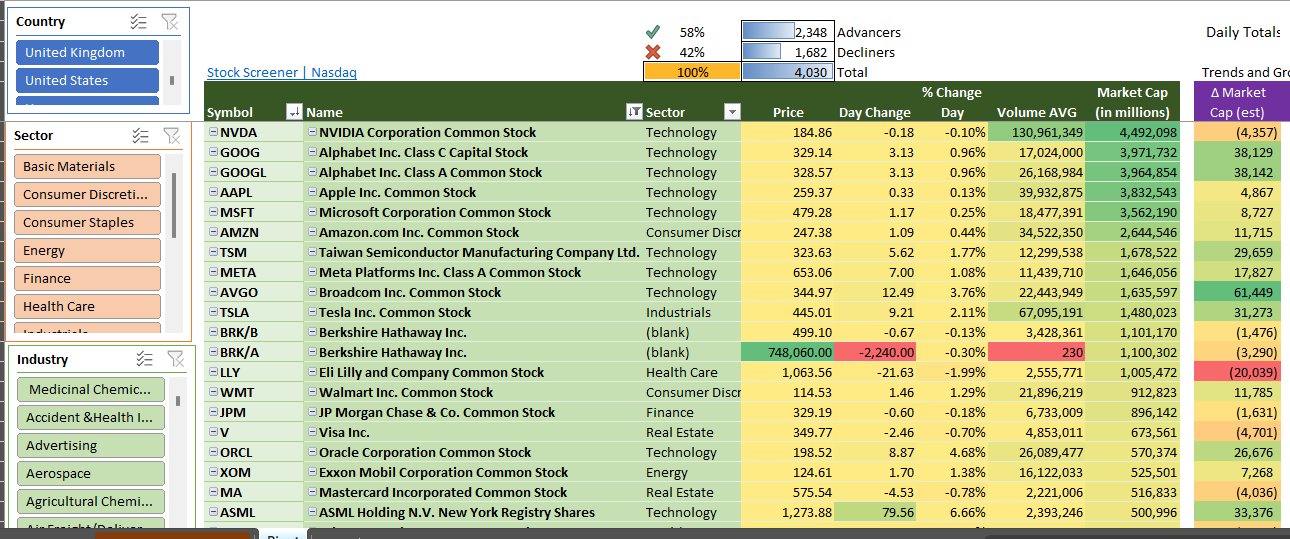Filter by Energy sector
The image size is (1290, 539).
tap(87, 250)
